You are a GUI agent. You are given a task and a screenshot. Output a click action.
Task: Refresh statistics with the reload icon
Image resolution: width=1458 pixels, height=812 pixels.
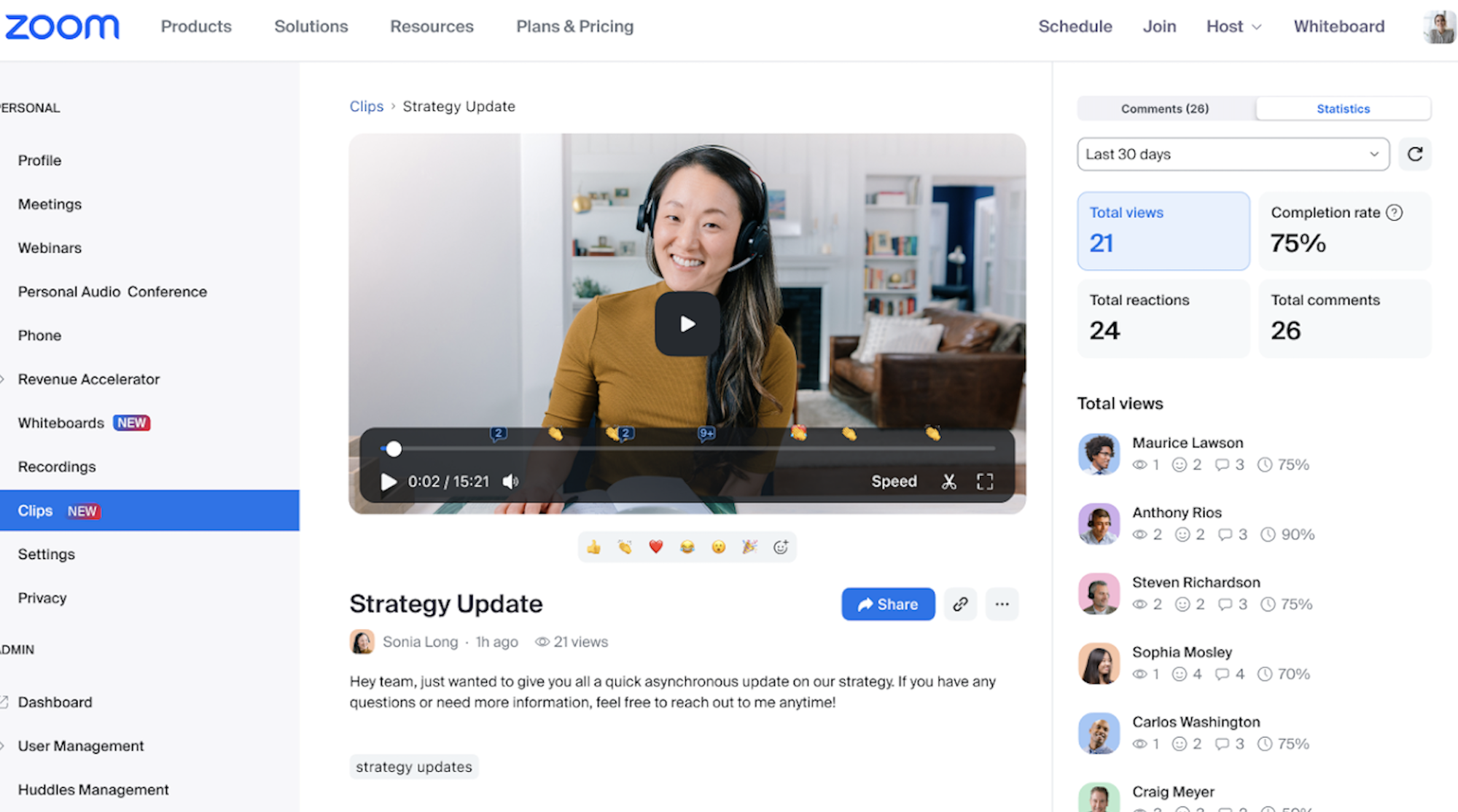1415,155
